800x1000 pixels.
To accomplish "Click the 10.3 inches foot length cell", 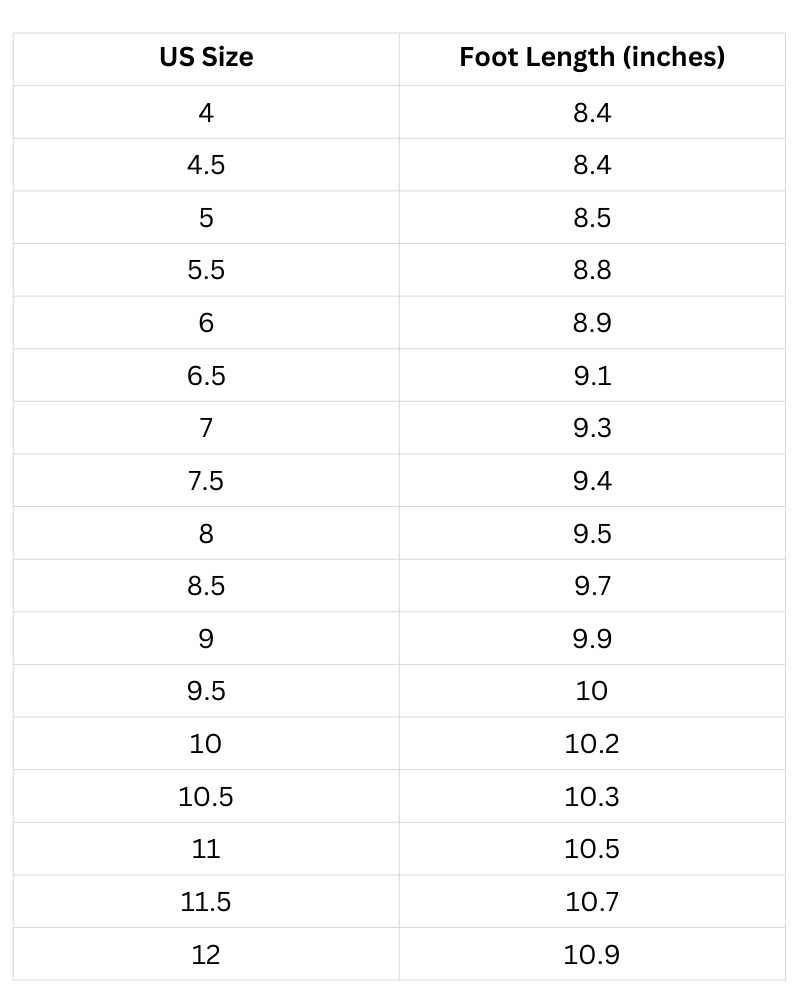I will pos(592,796).
